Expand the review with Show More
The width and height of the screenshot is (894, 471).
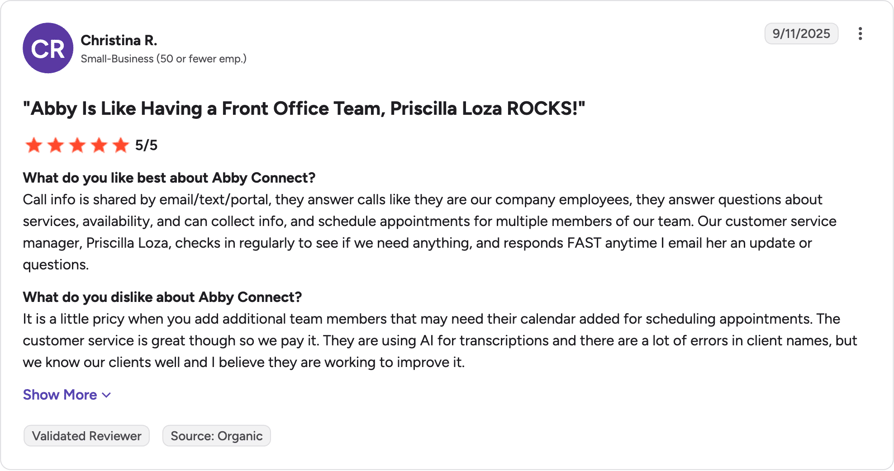tap(67, 395)
